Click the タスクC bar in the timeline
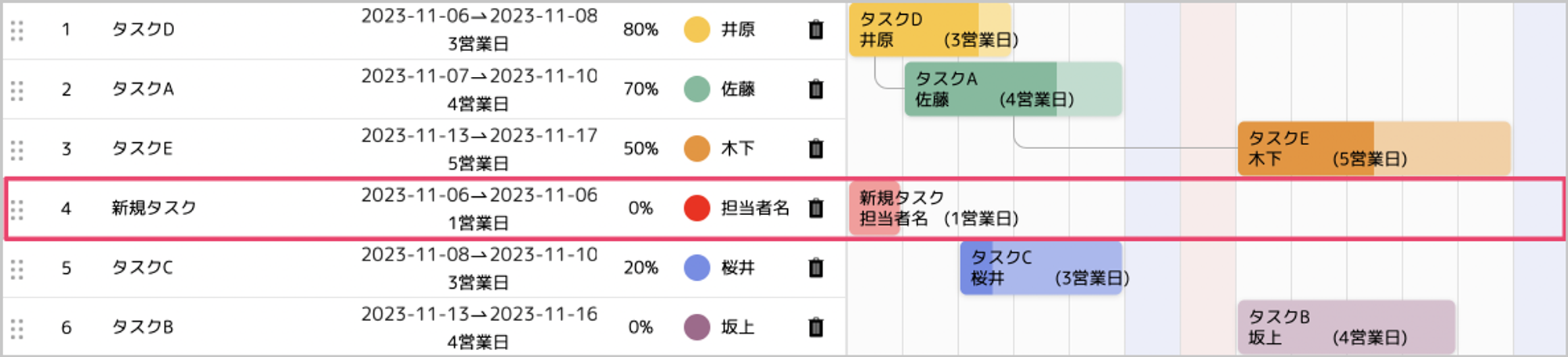Viewport: 1568px width, 357px height. (1041, 268)
